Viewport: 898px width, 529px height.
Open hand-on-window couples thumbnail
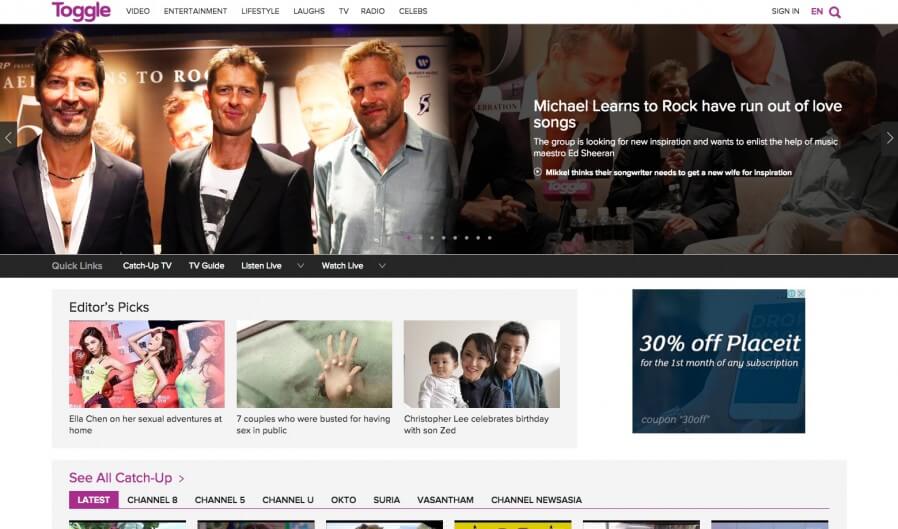click(314, 364)
